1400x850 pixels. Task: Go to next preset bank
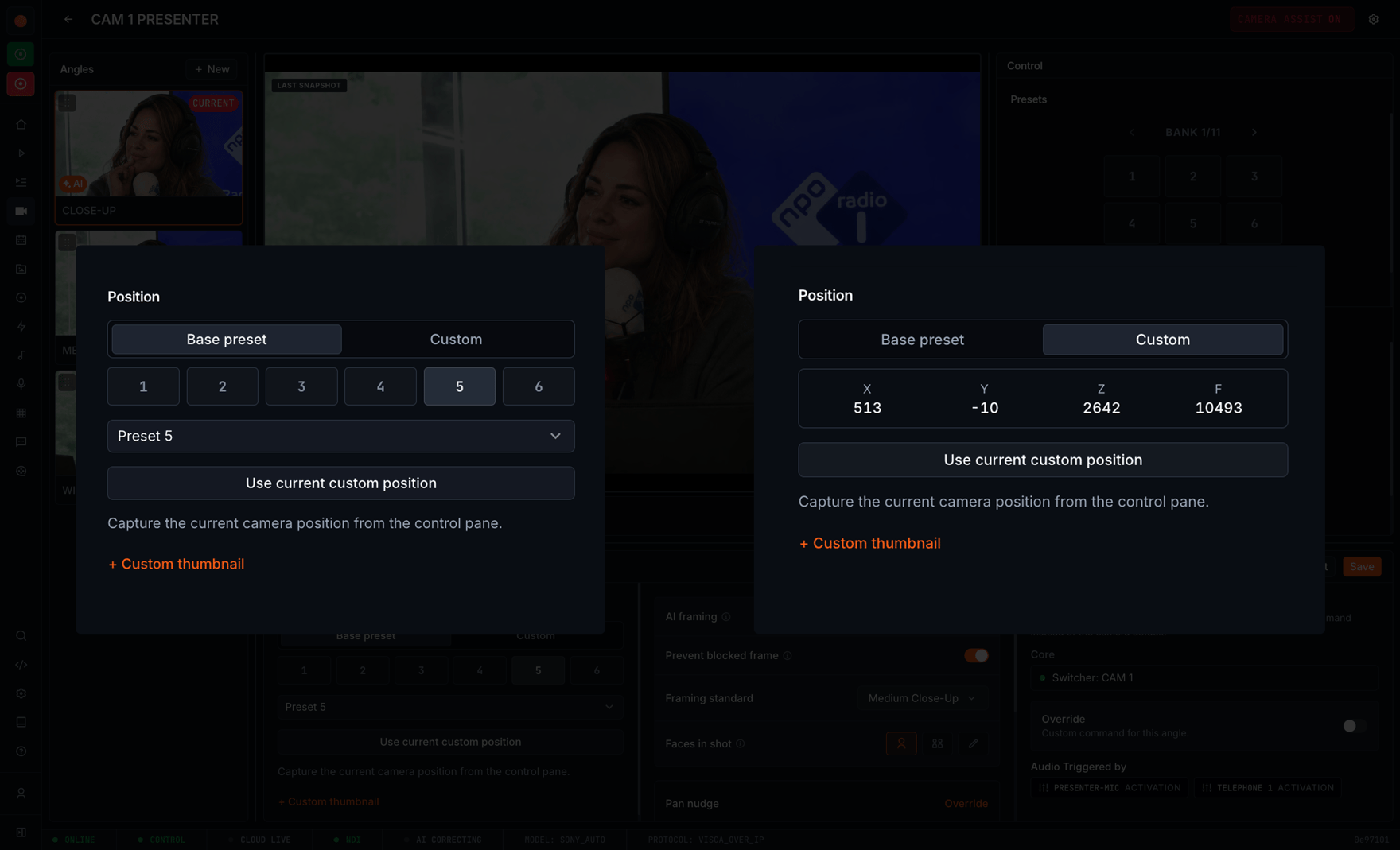(x=1254, y=132)
